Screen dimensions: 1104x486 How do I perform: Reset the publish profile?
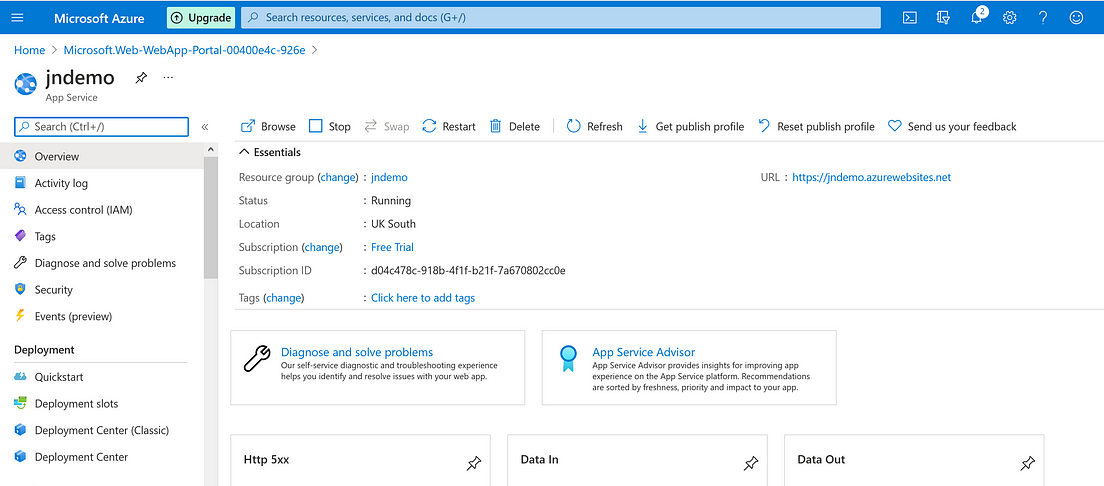pyautogui.click(x=816, y=127)
